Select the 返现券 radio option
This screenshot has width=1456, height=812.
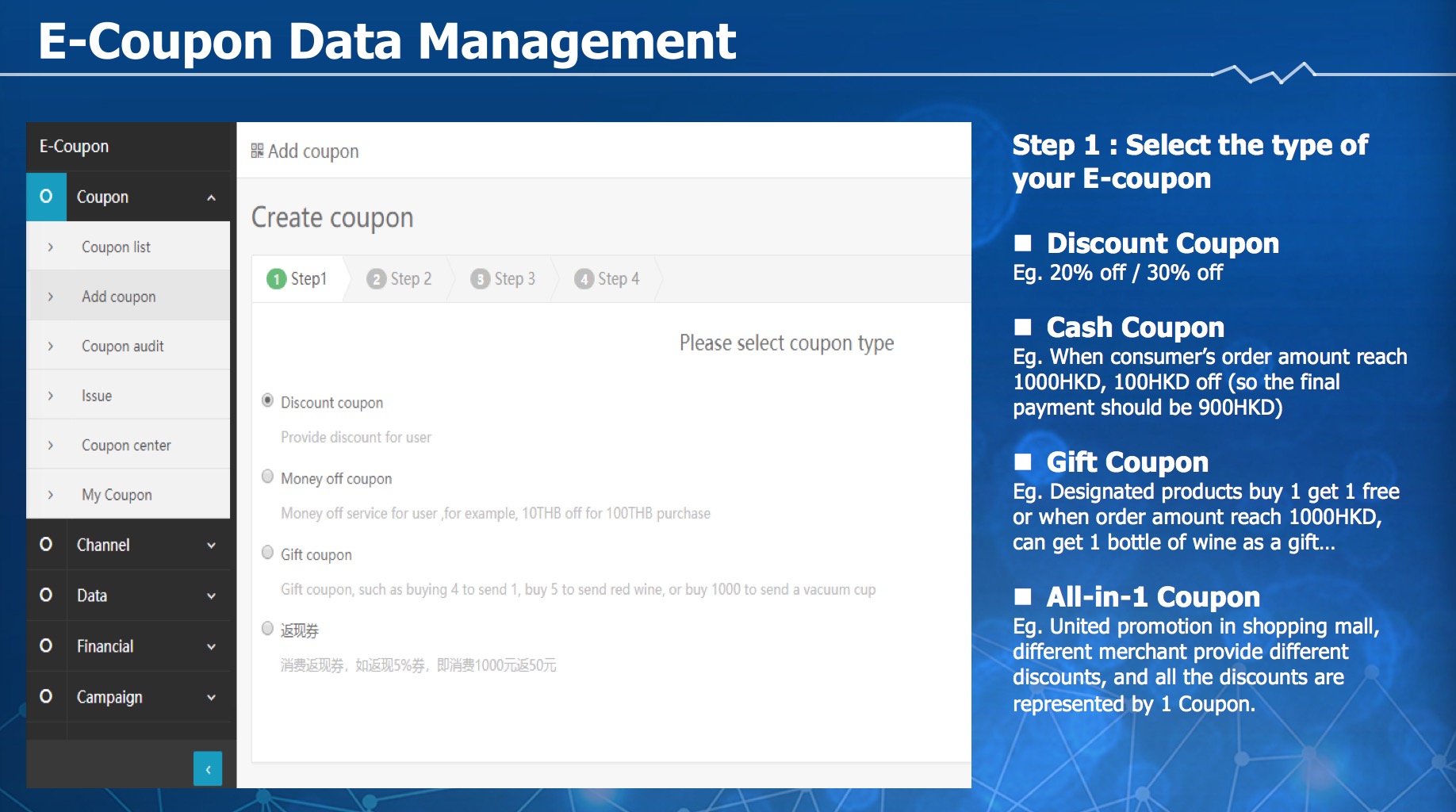[268, 629]
